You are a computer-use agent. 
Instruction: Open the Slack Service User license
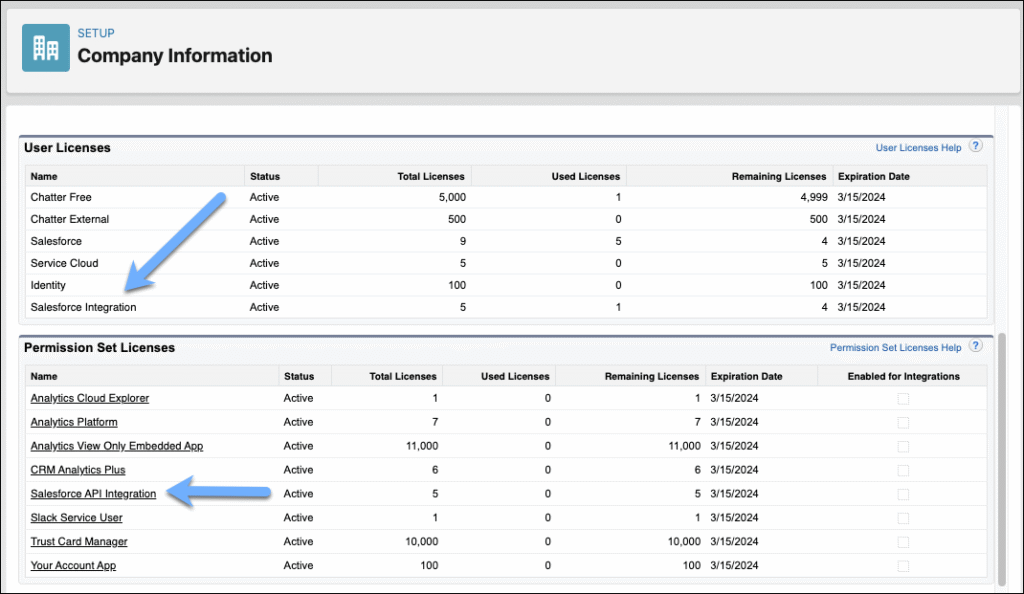77,518
